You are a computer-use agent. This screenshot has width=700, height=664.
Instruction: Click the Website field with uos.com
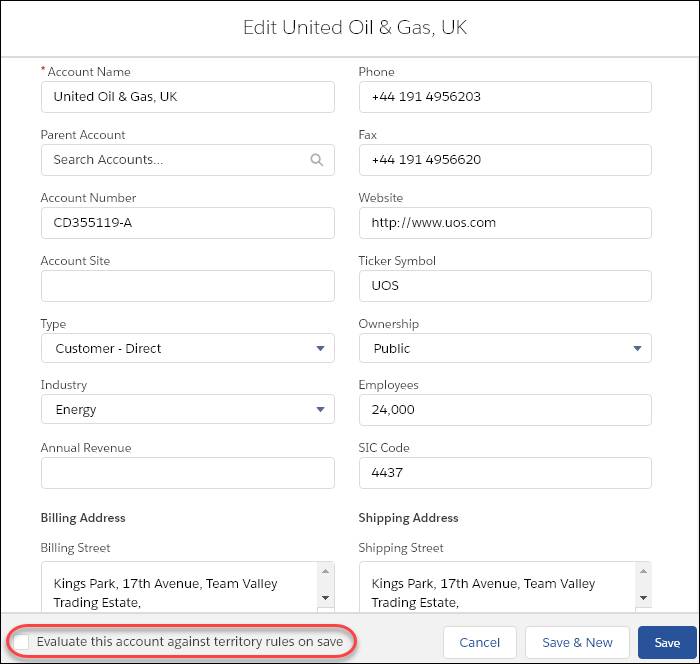[x=505, y=223]
